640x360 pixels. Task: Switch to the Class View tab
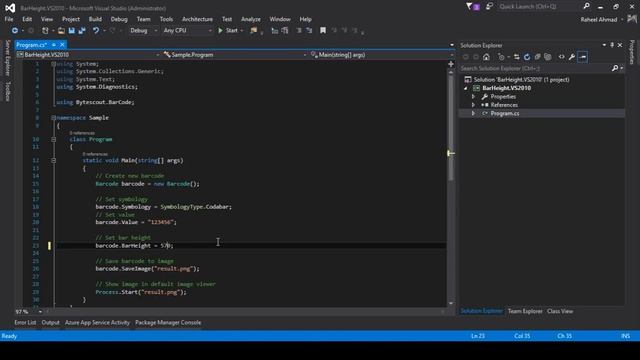click(x=560, y=311)
